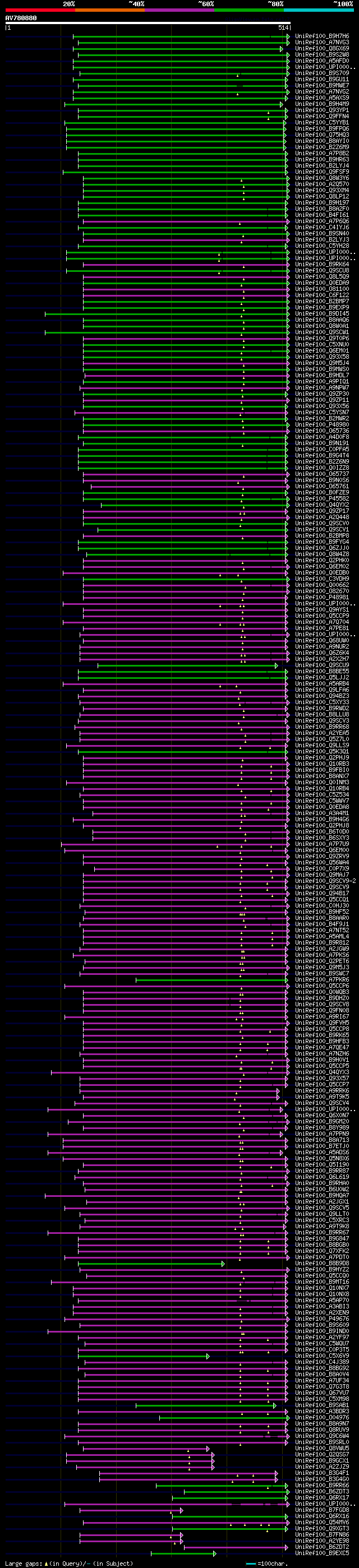Select hit label UniRef100_A5AXS9
359x1568 pixels.
(x=323, y=98)
